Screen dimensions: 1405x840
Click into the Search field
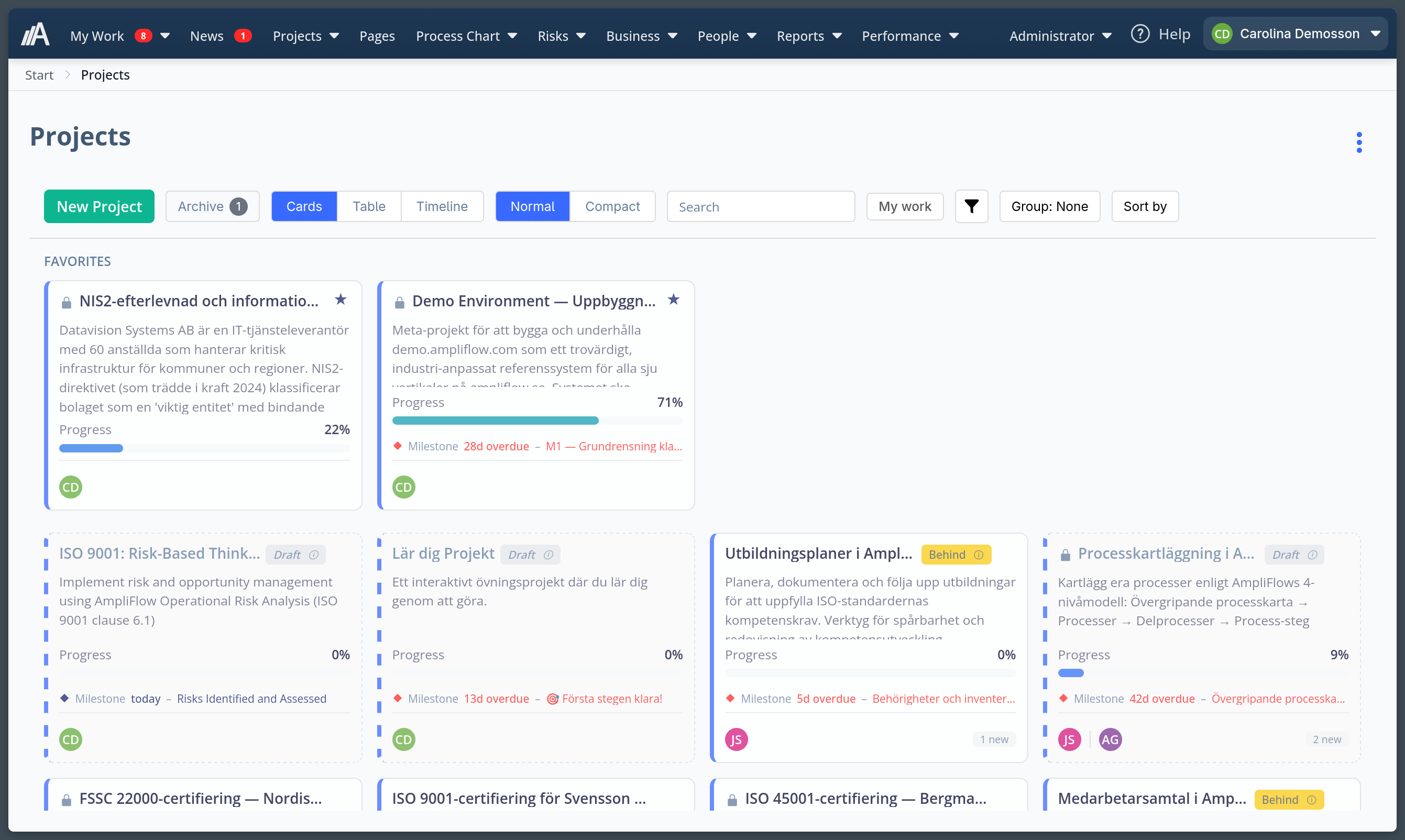tap(760, 207)
